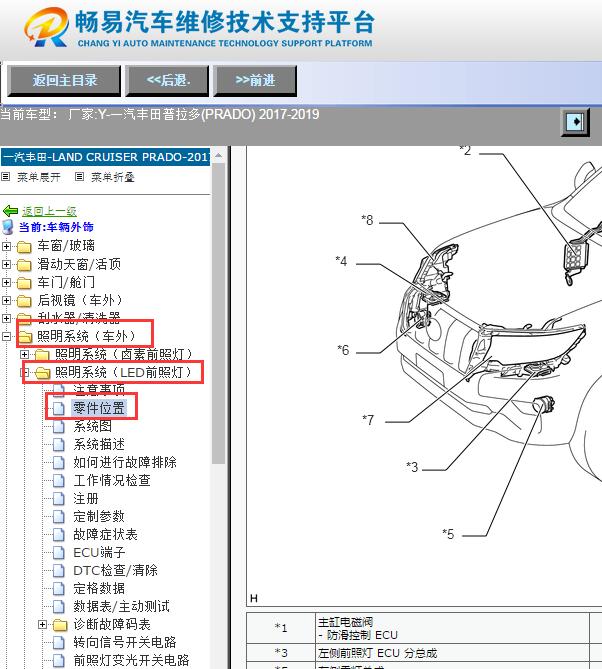Image resolution: width=602 pixels, height=669 pixels.
Task: Open the 系统图 page
Action: pos(93,426)
